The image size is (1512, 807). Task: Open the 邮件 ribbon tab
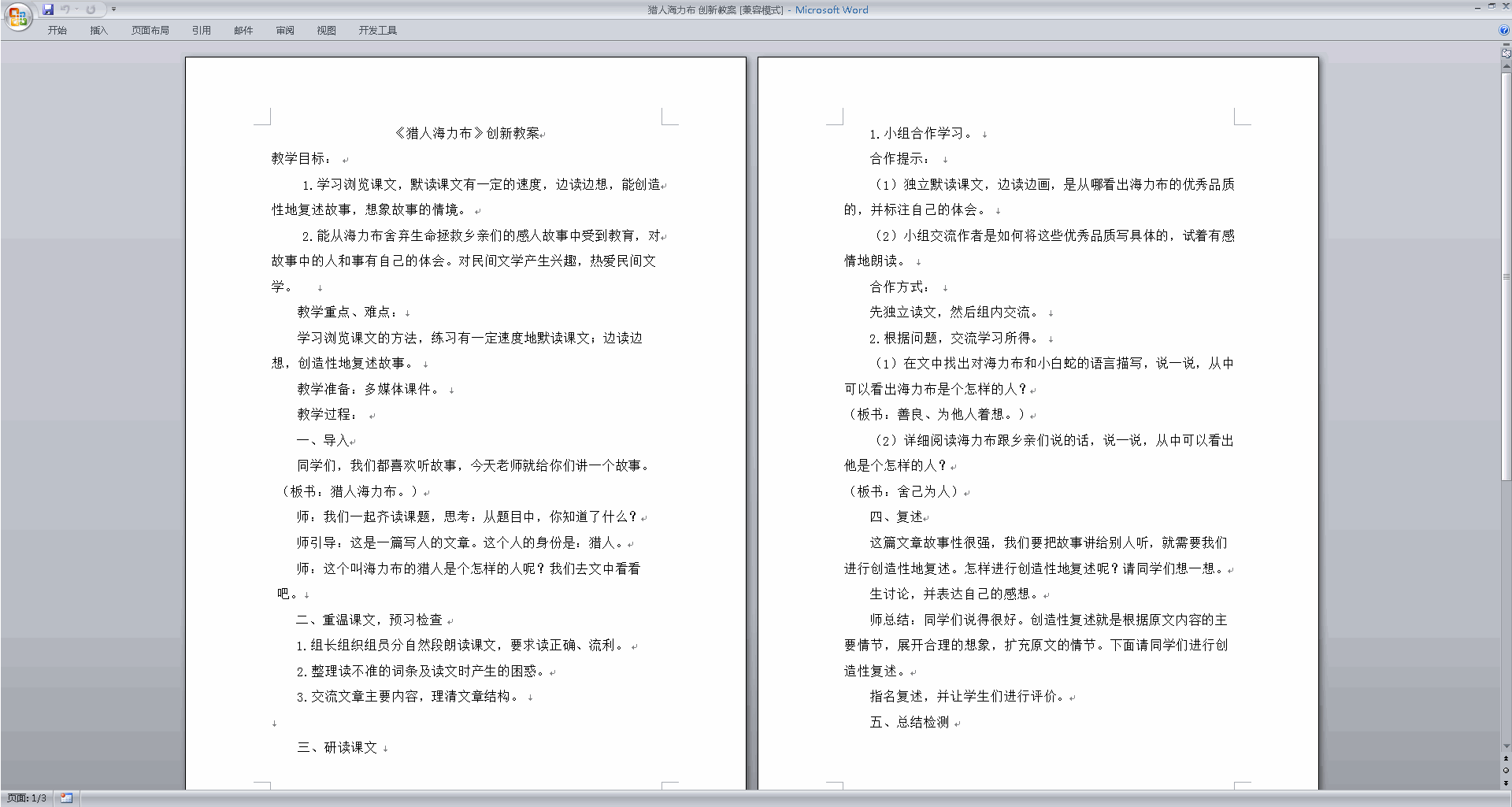(243, 31)
